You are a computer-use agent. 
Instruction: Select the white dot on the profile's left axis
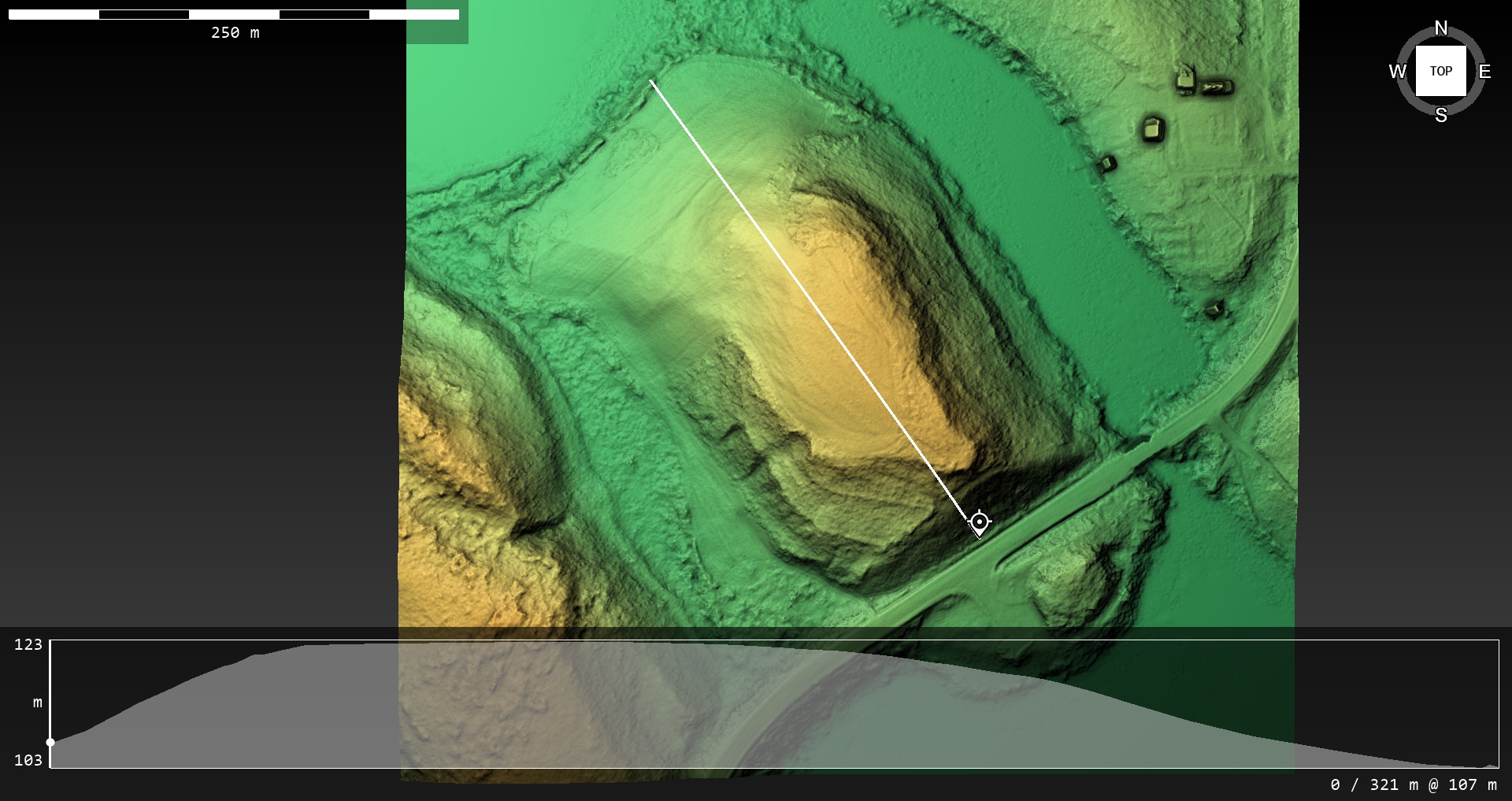click(50, 742)
